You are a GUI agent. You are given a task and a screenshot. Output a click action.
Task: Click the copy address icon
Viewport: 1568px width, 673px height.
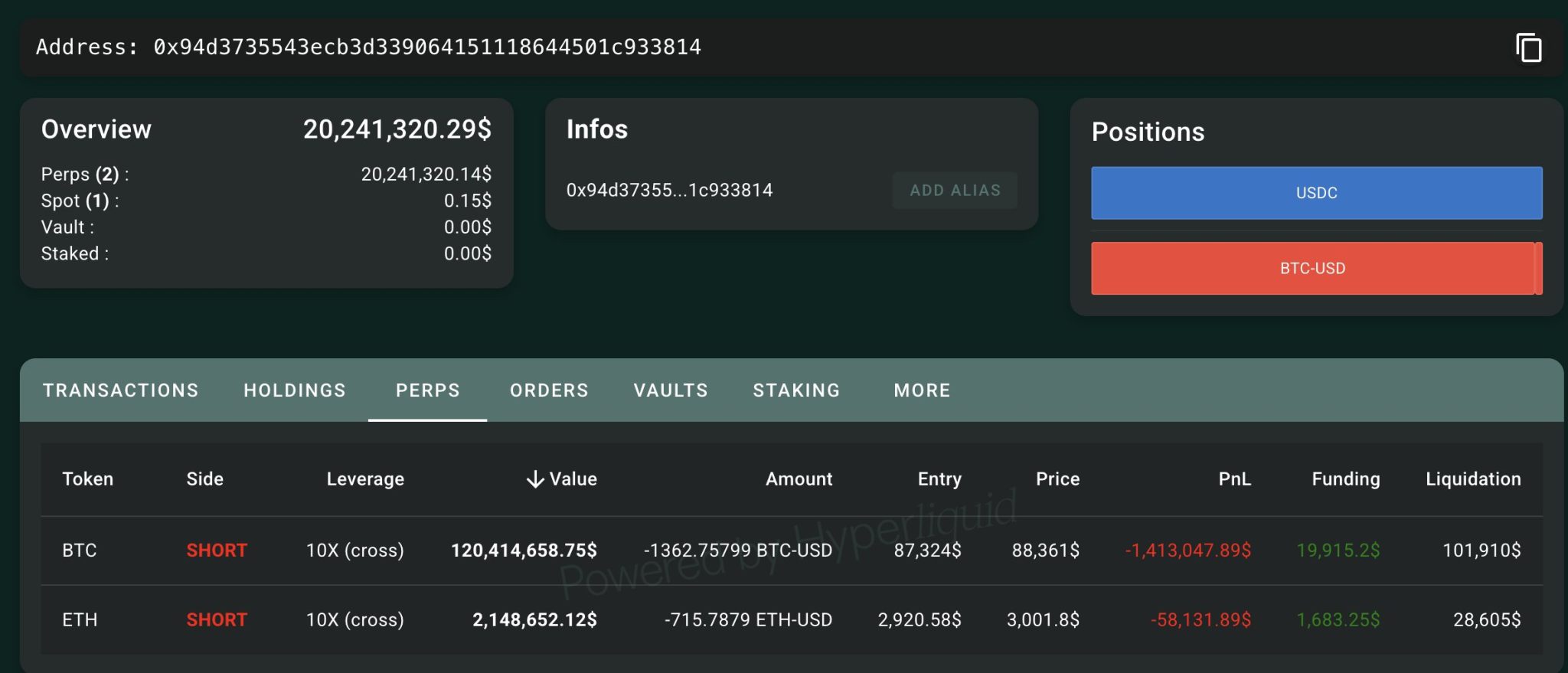click(1528, 47)
